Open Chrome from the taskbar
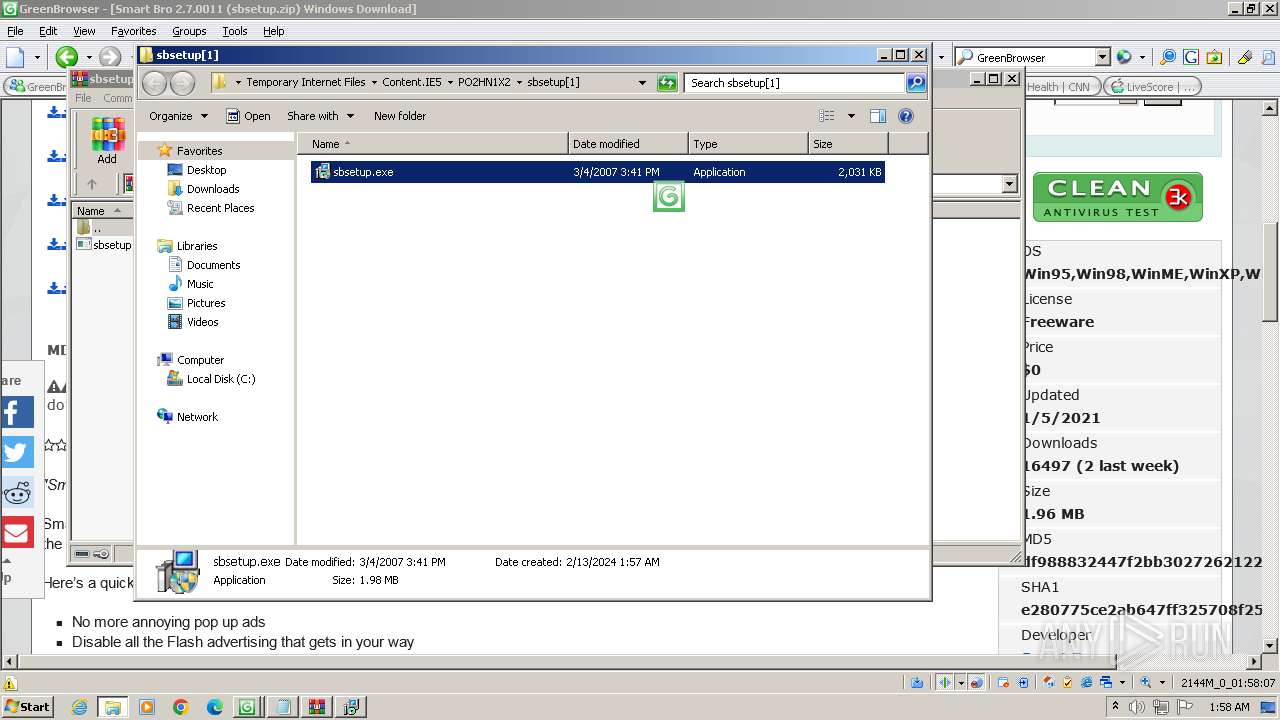This screenshot has height=720, width=1280. point(181,707)
